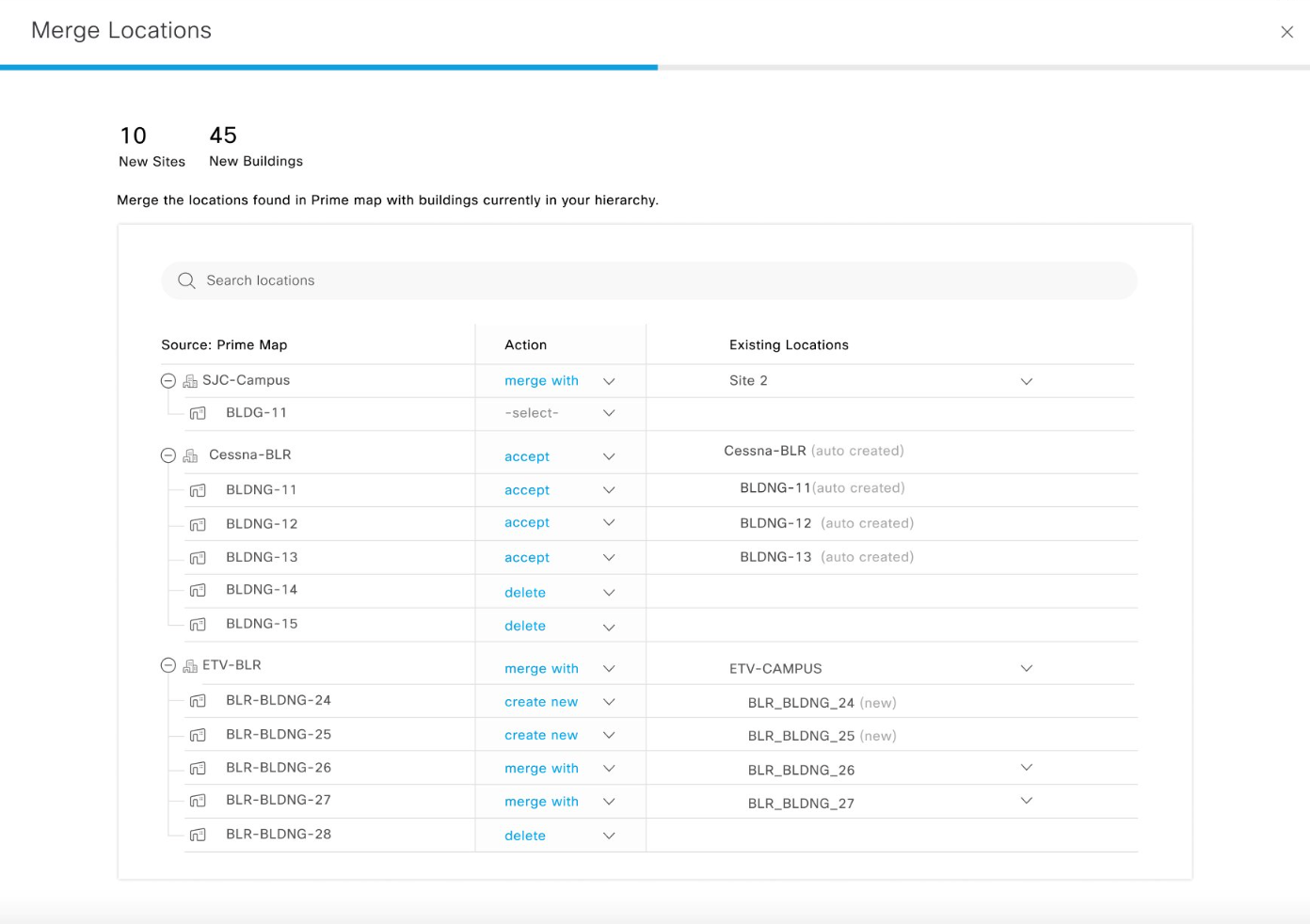The width and height of the screenshot is (1310, 924).
Task: Click the site icon next to SJC-Campus
Action: click(190, 381)
